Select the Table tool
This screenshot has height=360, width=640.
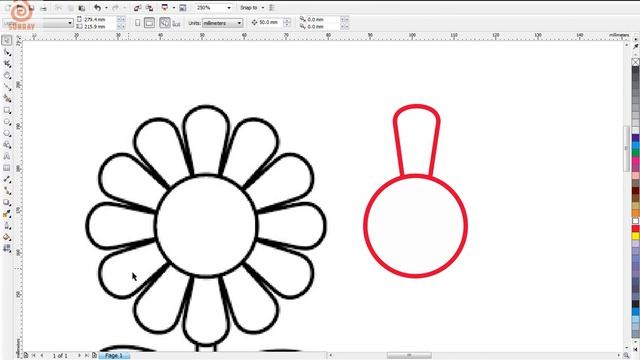coord(7,168)
